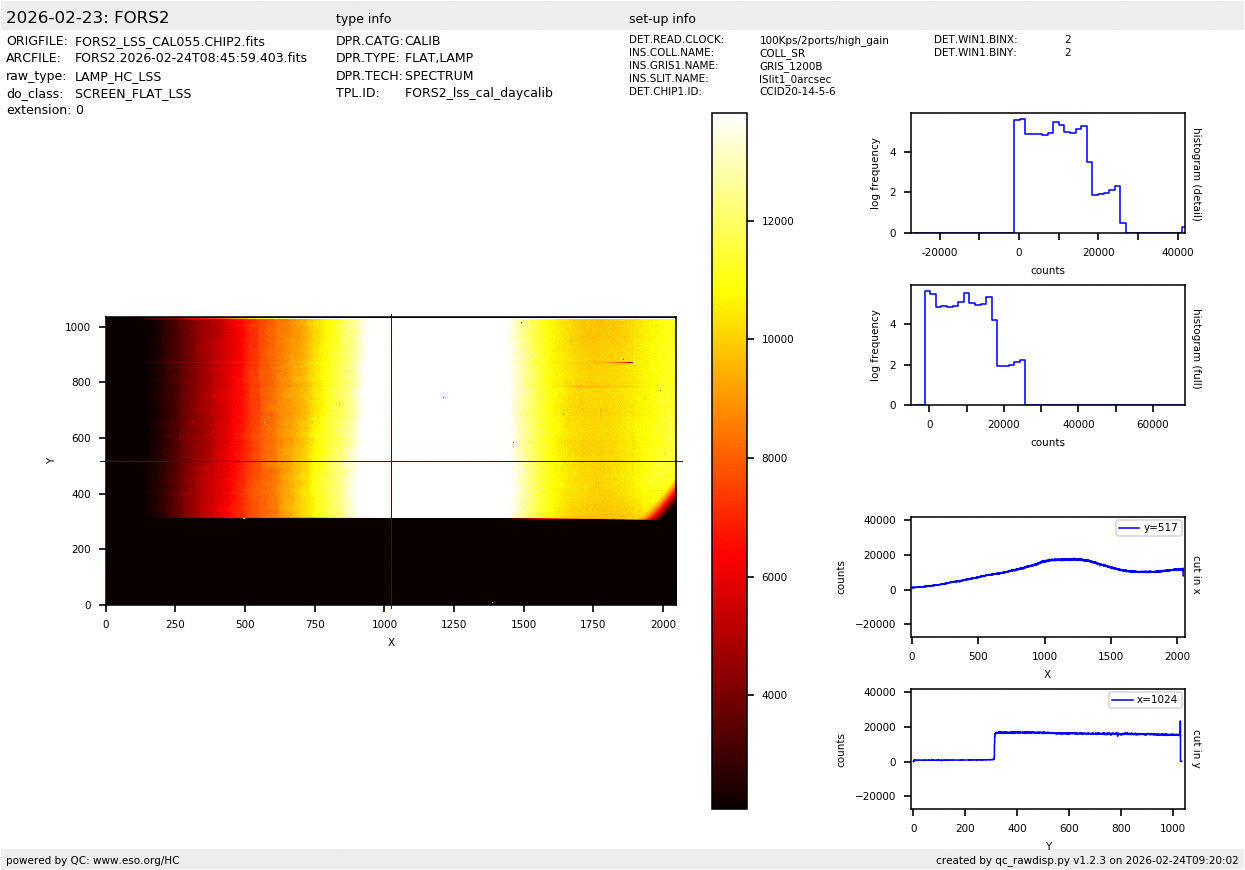Open the cut in y profile plot
This screenshot has height=870, width=1245.
pyautogui.click(x=1047, y=749)
